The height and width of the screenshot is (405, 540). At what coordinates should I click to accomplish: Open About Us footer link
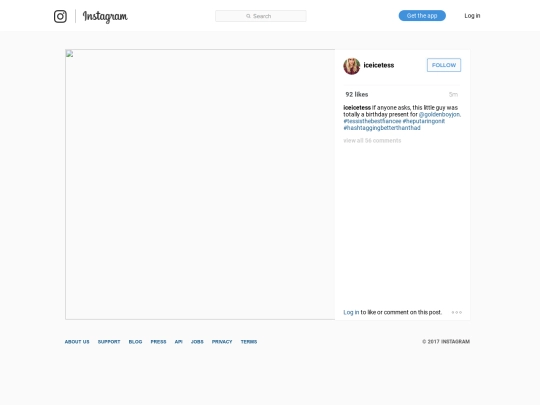[77, 342]
